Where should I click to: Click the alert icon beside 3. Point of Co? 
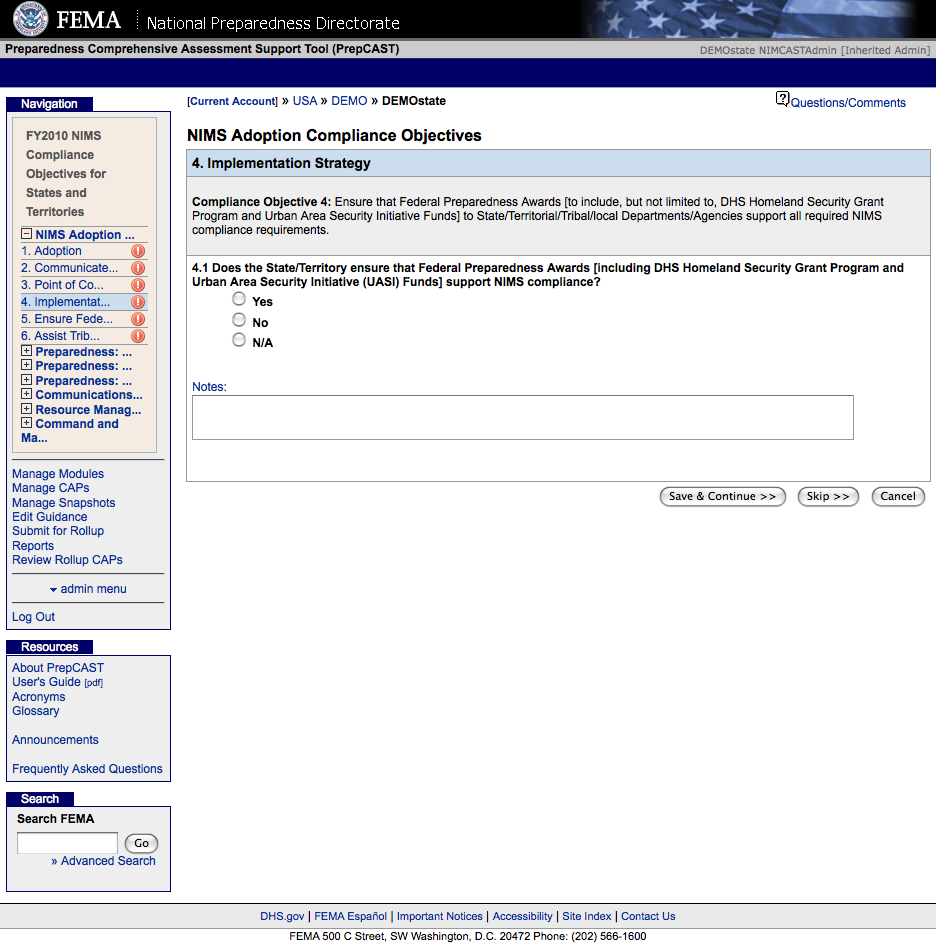tap(138, 285)
